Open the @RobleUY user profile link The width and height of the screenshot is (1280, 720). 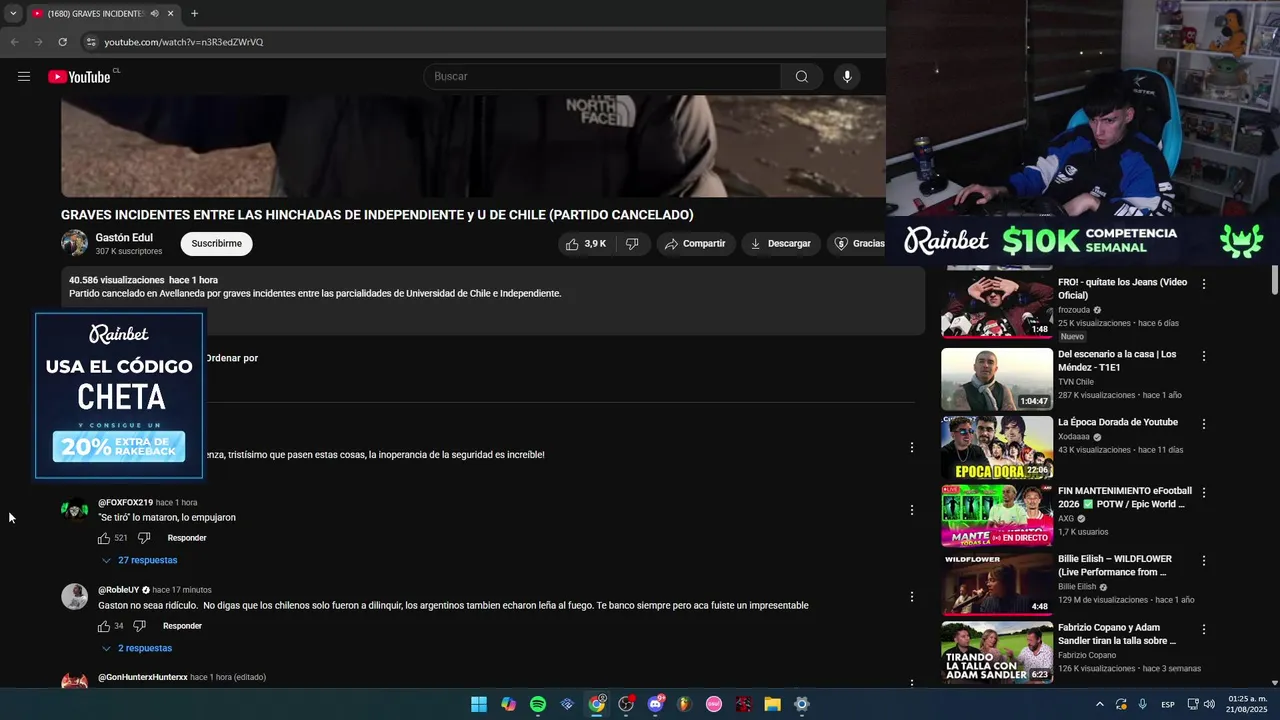tap(118, 590)
